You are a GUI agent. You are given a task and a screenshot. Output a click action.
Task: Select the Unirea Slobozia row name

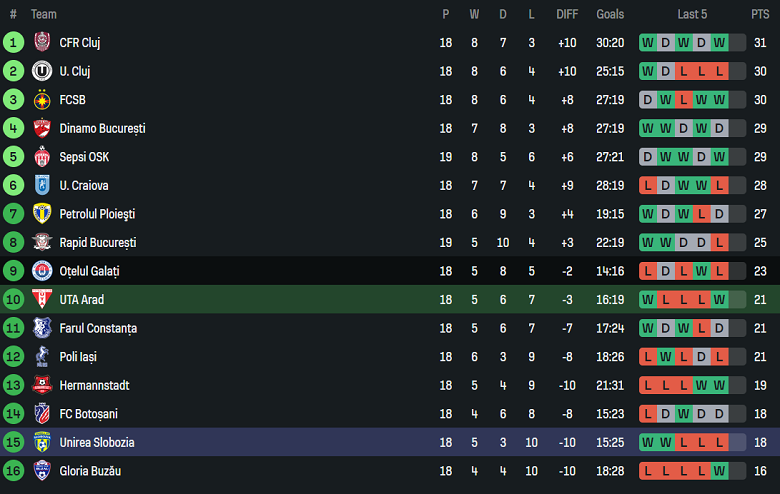point(97,442)
